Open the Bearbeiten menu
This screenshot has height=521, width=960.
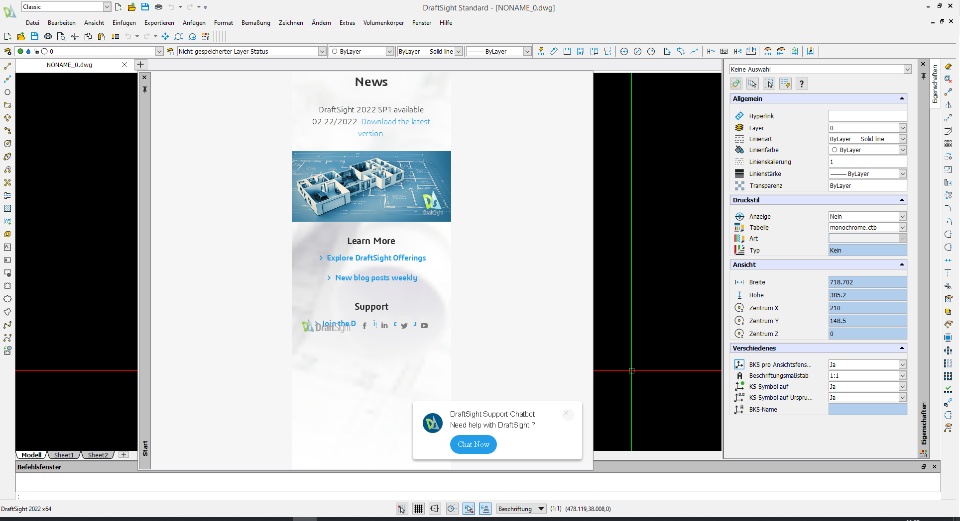61,23
